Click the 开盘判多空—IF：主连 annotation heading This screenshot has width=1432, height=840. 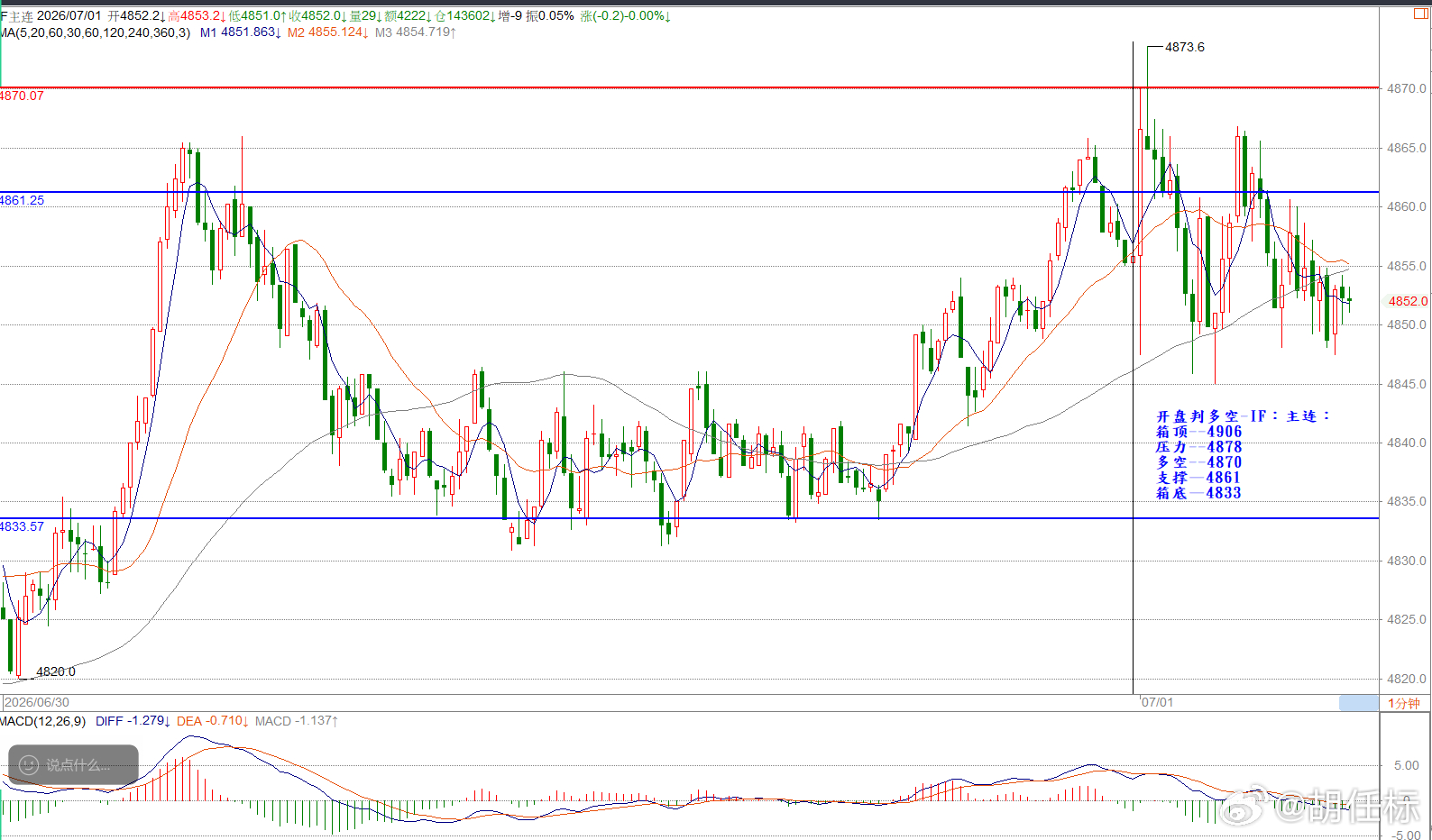point(1244,416)
